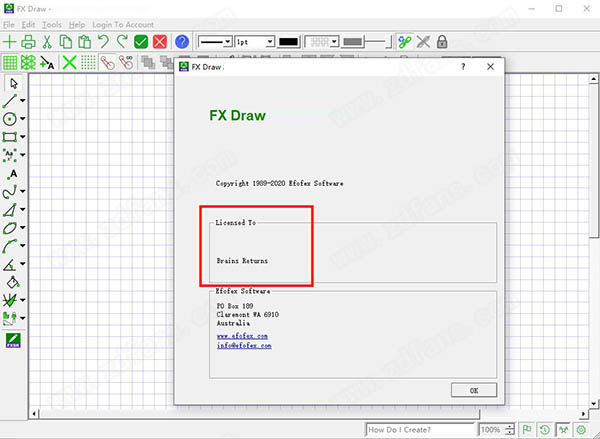The width and height of the screenshot is (600, 439).
Task: Click the info@efofex.com email link
Action: (244, 345)
